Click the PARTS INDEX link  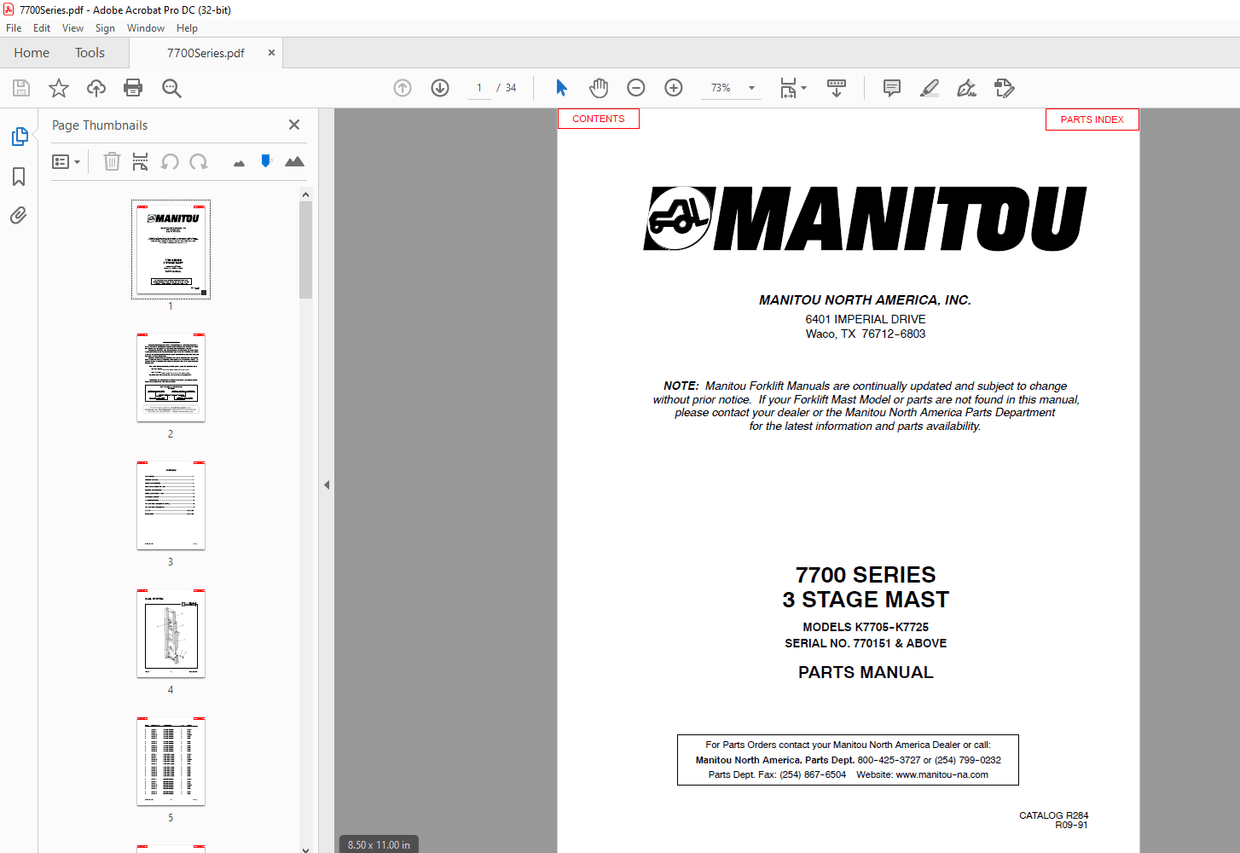pyautogui.click(x=1092, y=119)
